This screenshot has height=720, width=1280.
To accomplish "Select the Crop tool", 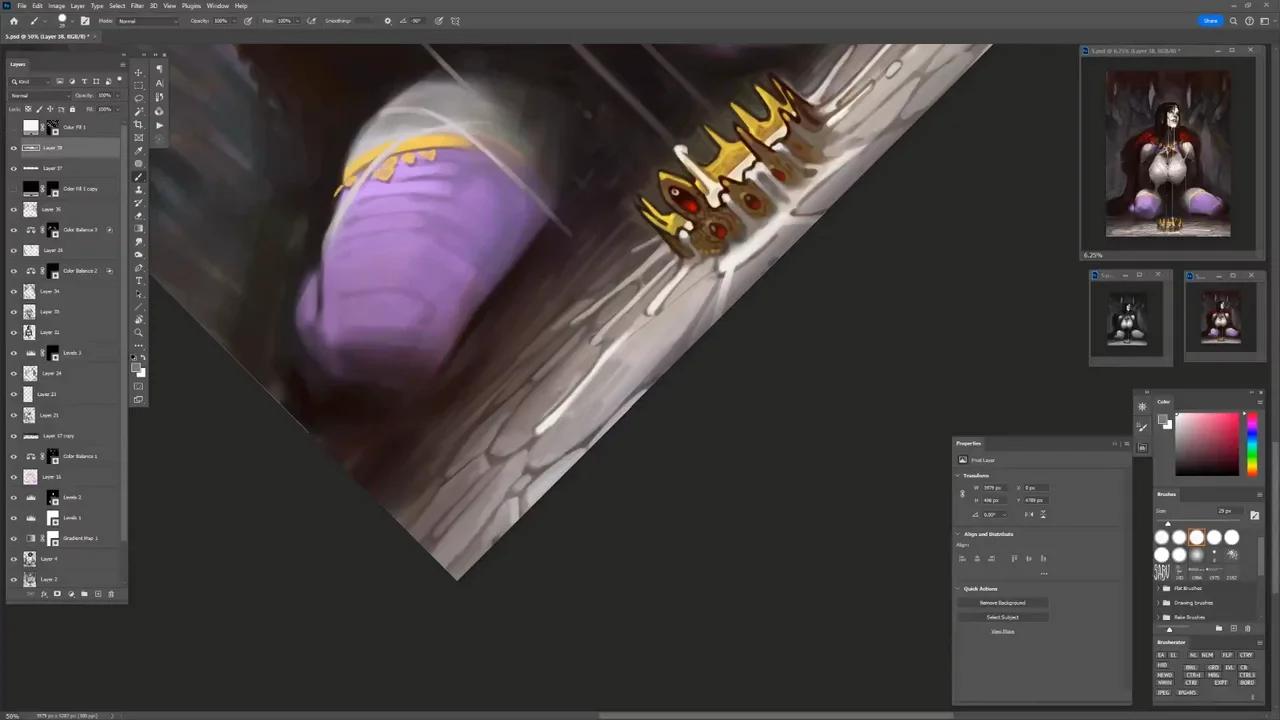I will (x=139, y=125).
